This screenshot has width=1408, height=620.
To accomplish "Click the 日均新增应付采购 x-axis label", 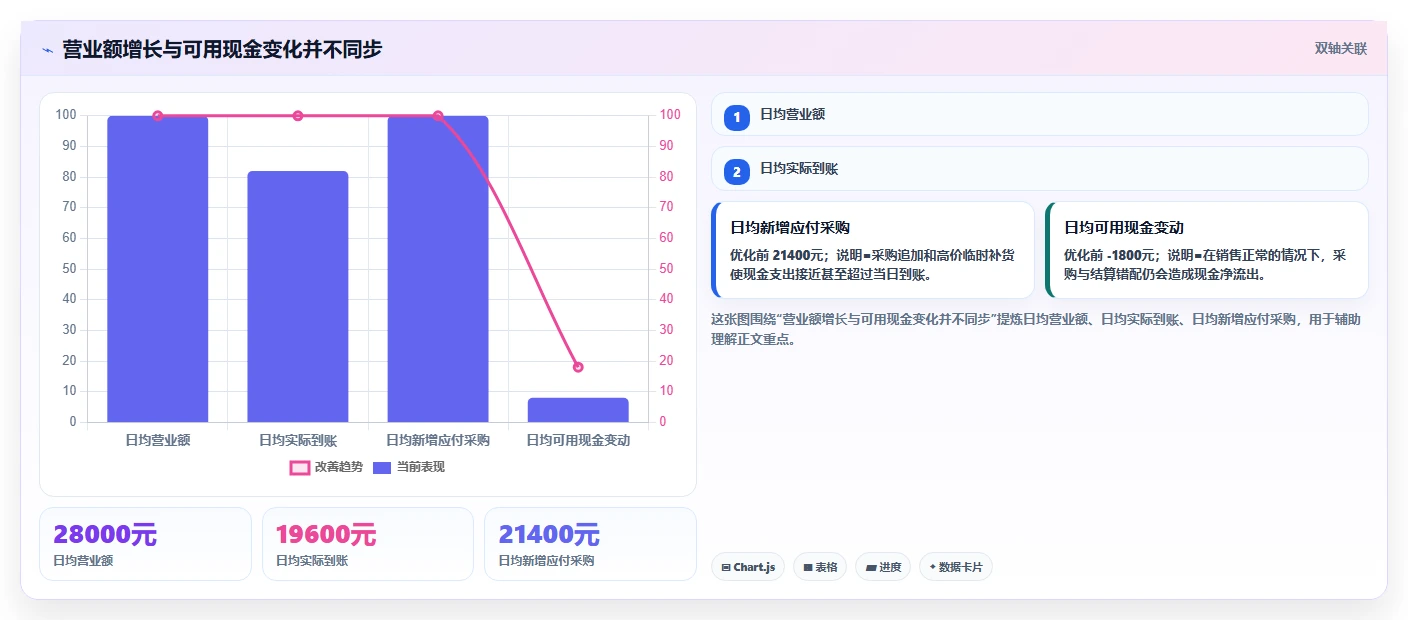I will pyautogui.click(x=438, y=440).
